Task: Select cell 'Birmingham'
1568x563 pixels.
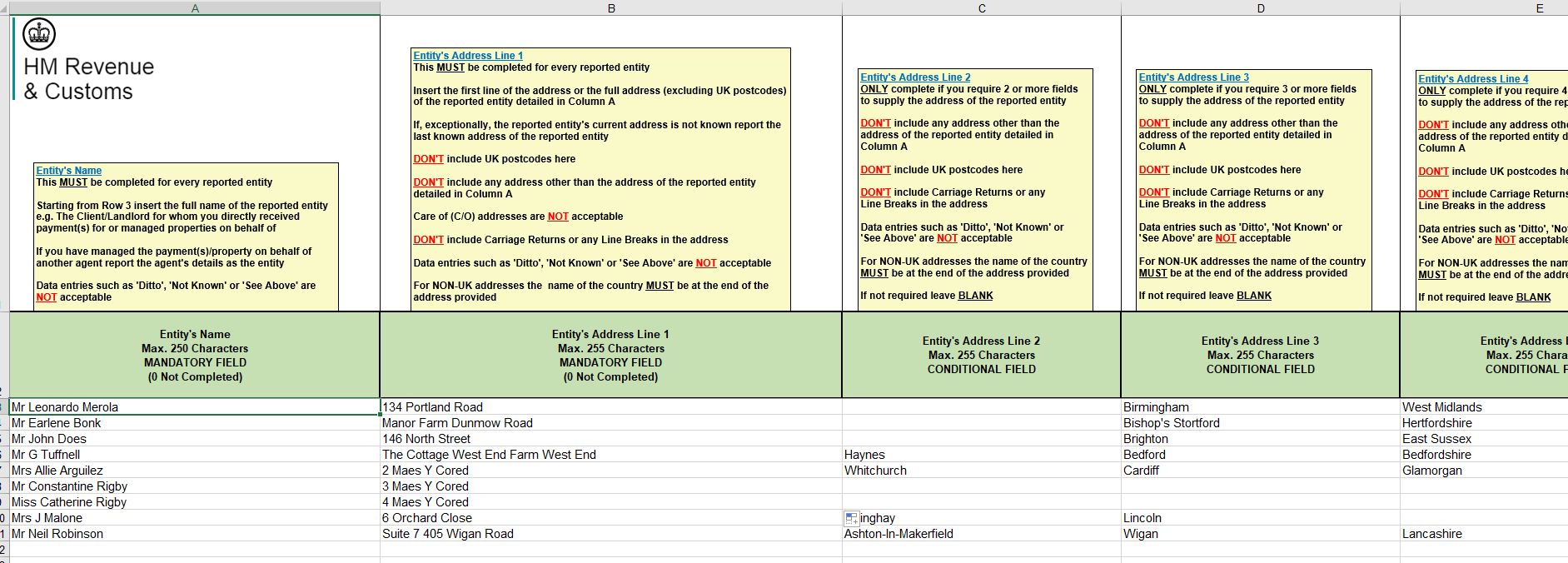Action: click(1261, 407)
